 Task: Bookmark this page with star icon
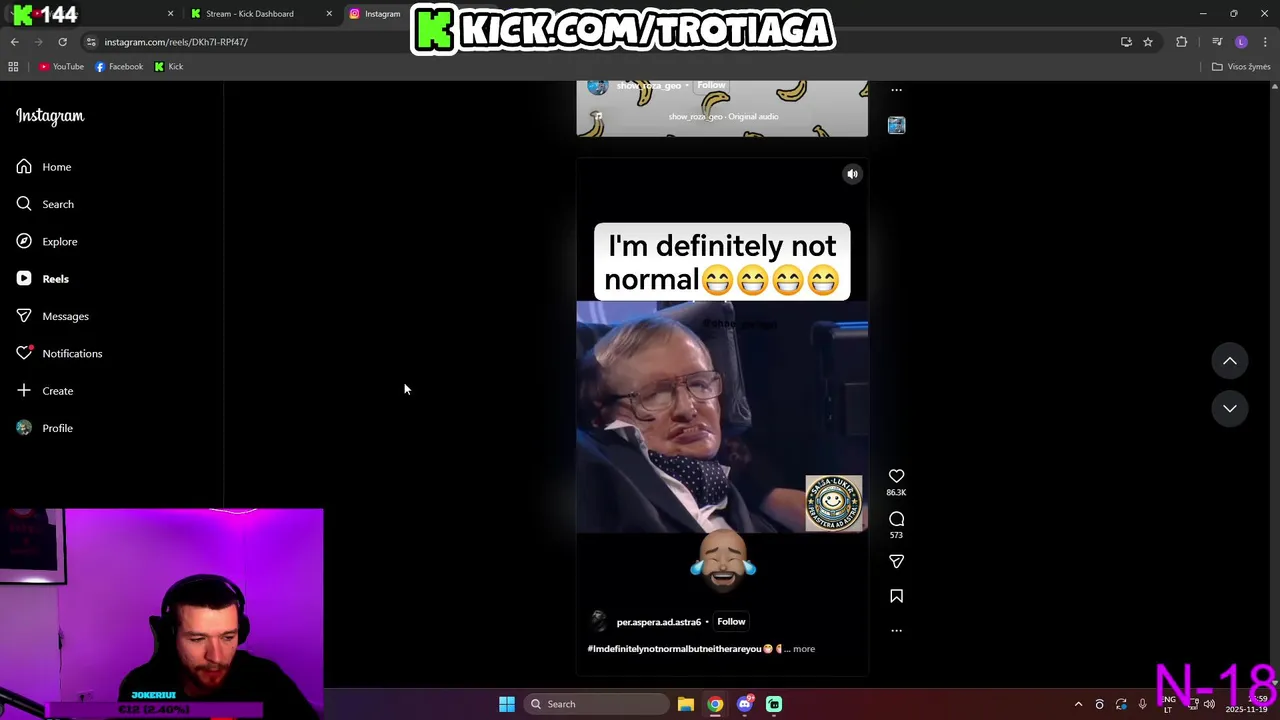coord(1148,42)
